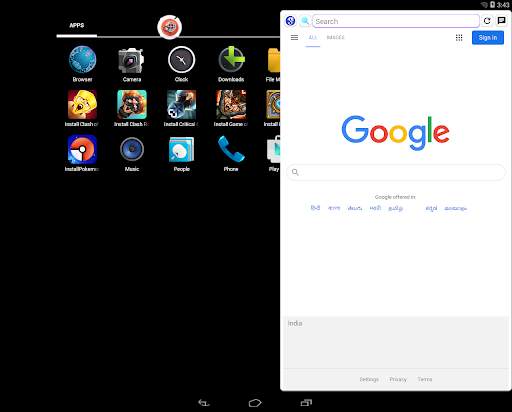
Task: Tap the Android recent apps button
Action: (306, 403)
